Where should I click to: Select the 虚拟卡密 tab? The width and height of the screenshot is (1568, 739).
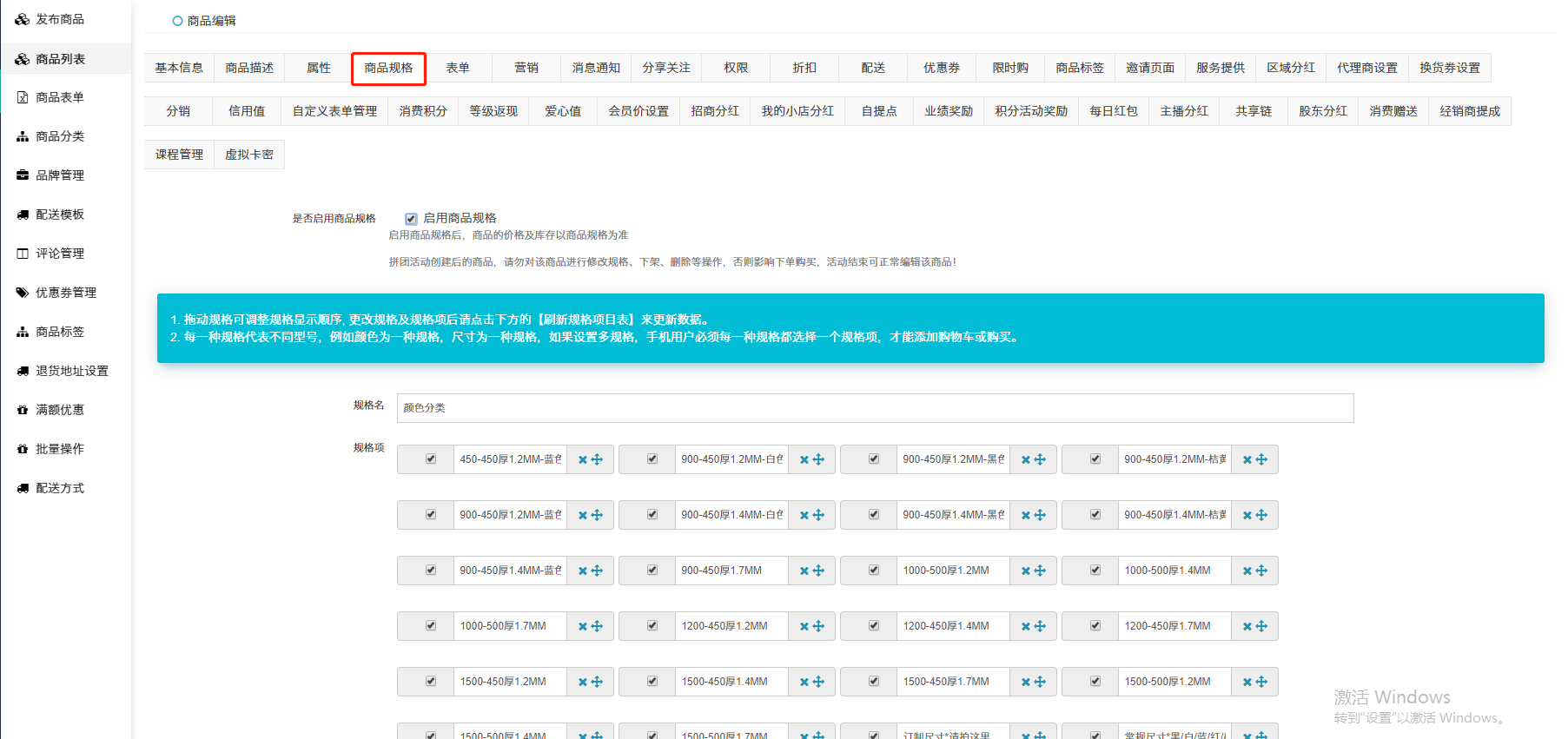[x=249, y=155]
